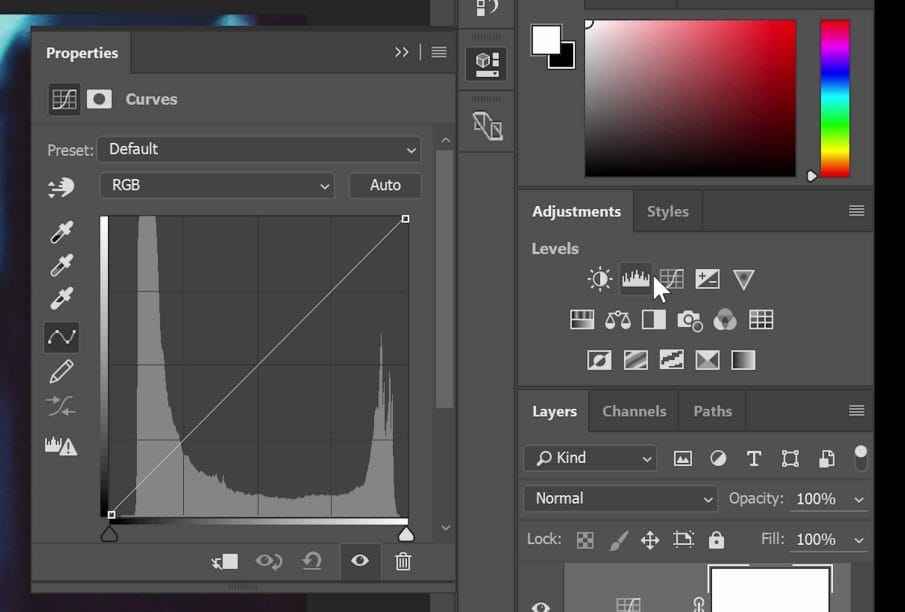The width and height of the screenshot is (905, 612).
Task: Toggle lock all layer button
Action: [716, 540]
